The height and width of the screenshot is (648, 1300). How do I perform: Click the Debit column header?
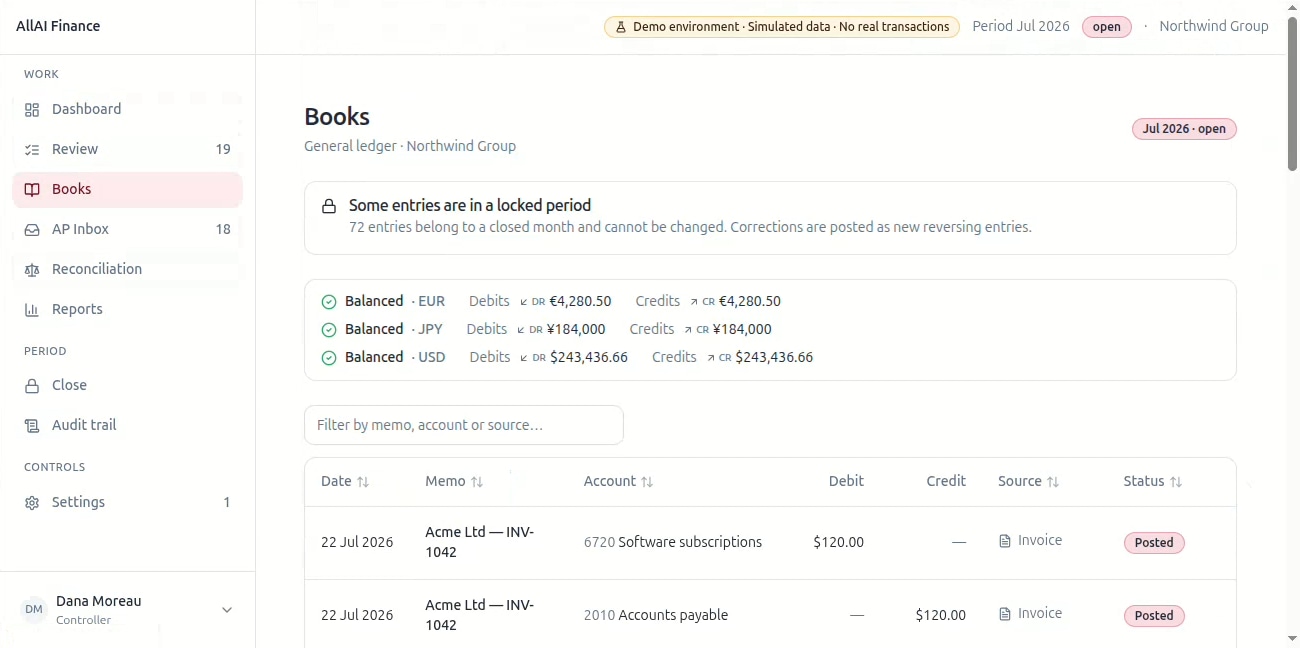(x=846, y=481)
